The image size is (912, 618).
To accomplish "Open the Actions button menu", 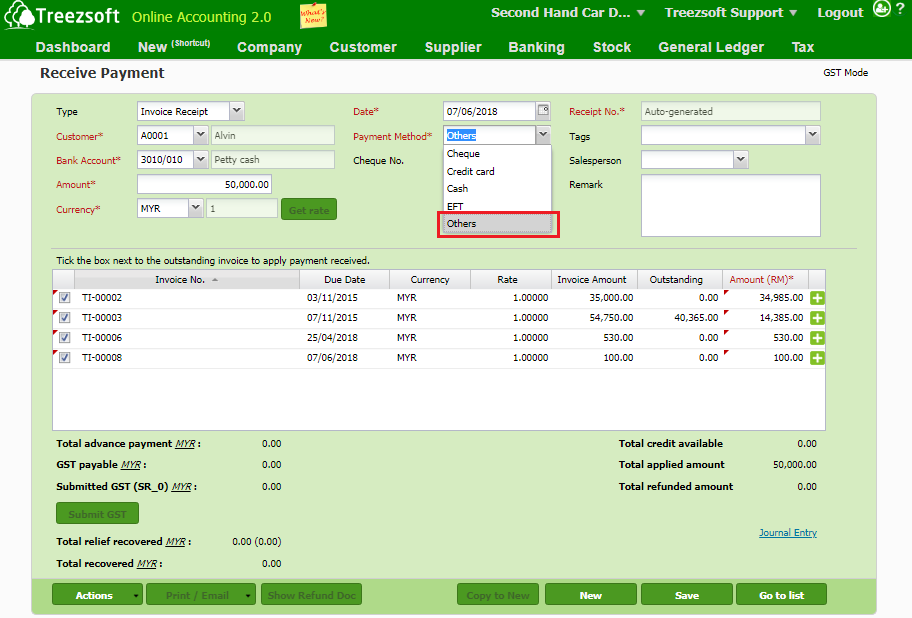I will 97,595.
